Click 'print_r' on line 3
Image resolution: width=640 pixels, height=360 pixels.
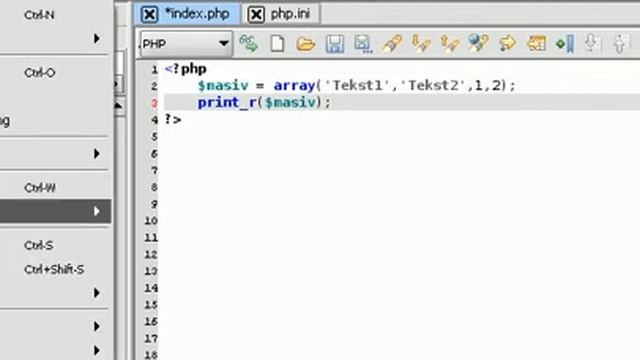tap(227, 102)
